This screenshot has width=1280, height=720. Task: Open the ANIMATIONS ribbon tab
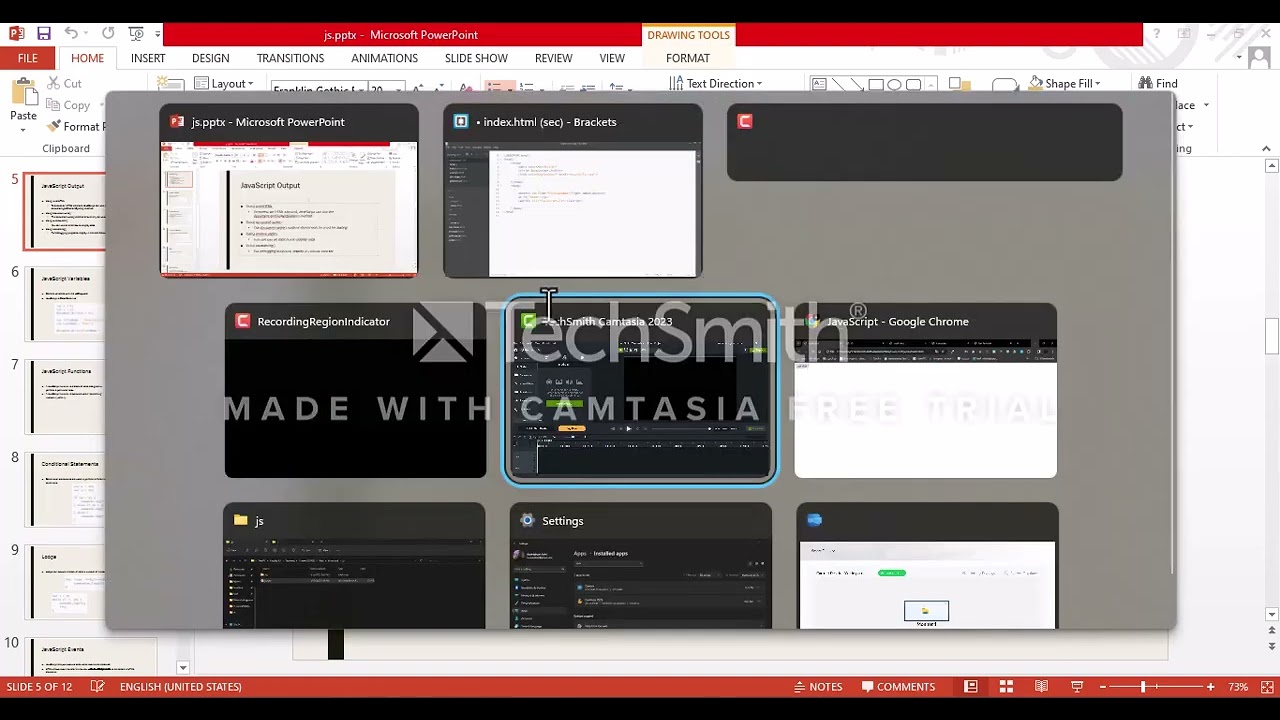(x=384, y=58)
